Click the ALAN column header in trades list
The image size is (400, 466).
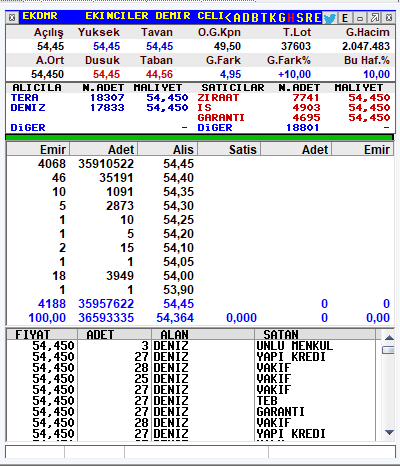coord(203,334)
